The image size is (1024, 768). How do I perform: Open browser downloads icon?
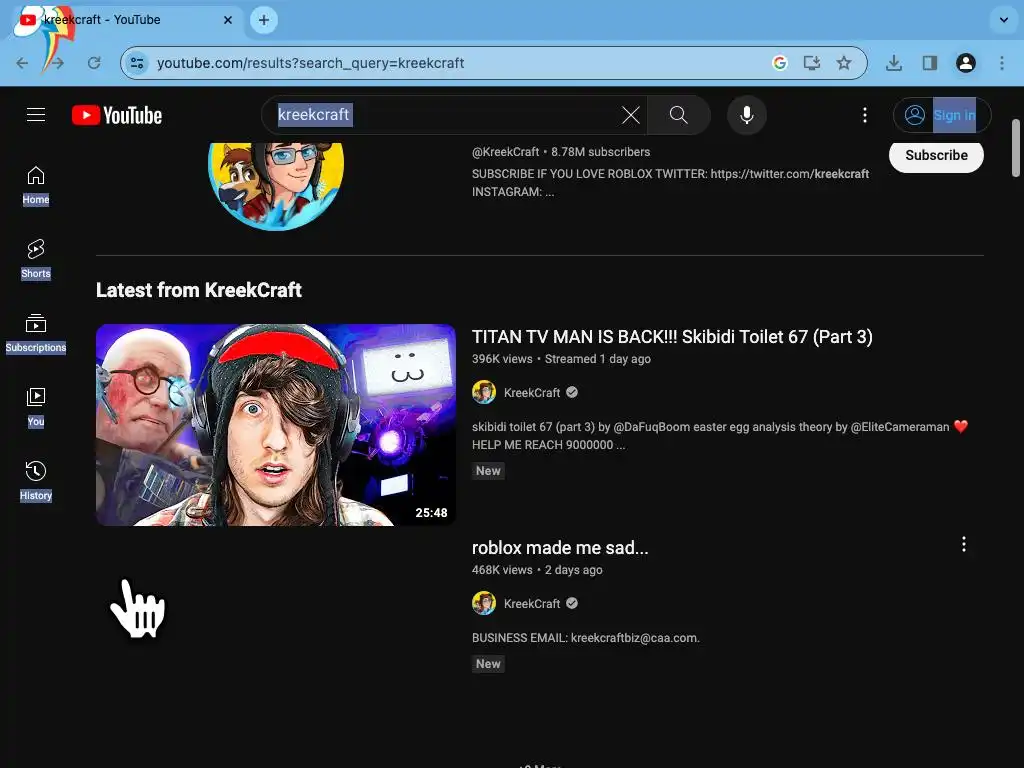point(894,63)
